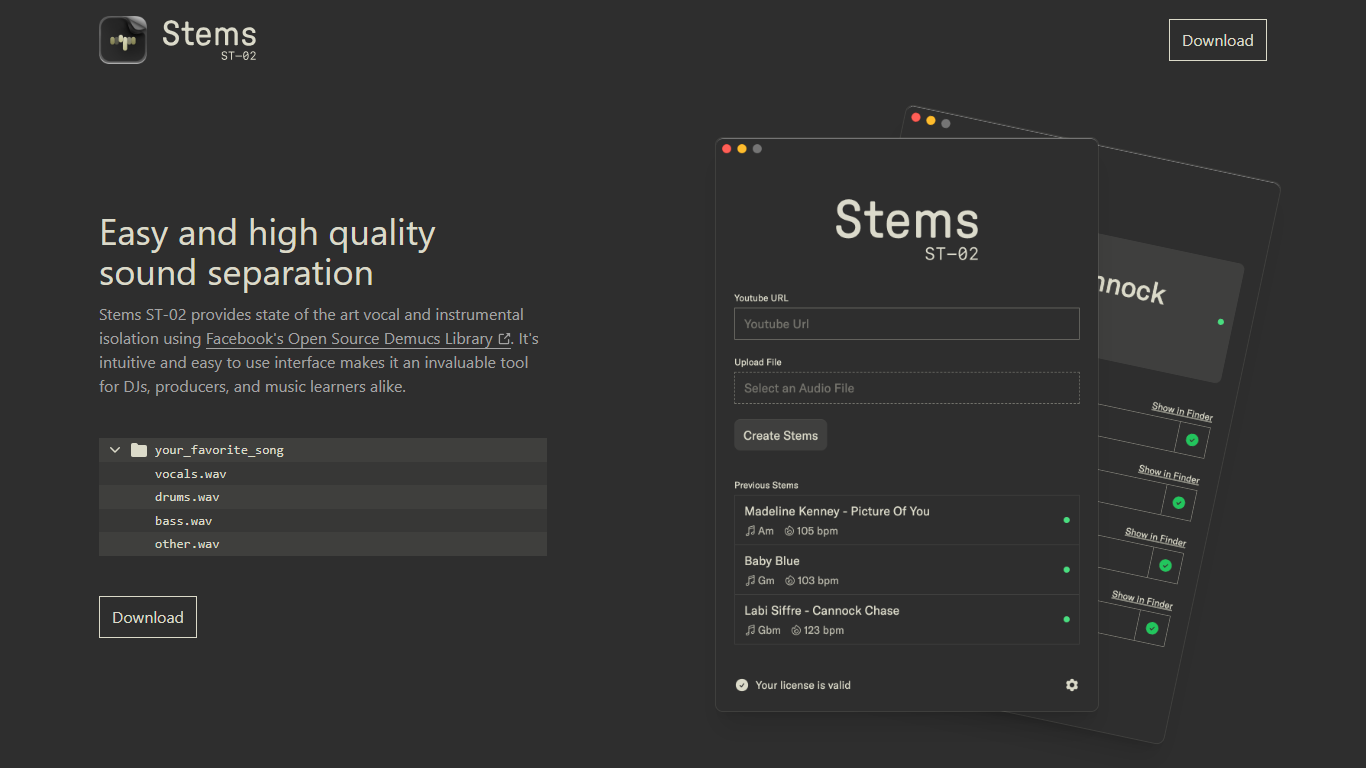
Task: Click the topmost Show in Finder link in back window
Action: (x=1182, y=411)
